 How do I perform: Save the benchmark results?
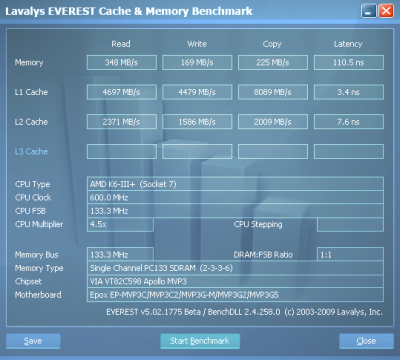[x=33, y=341]
